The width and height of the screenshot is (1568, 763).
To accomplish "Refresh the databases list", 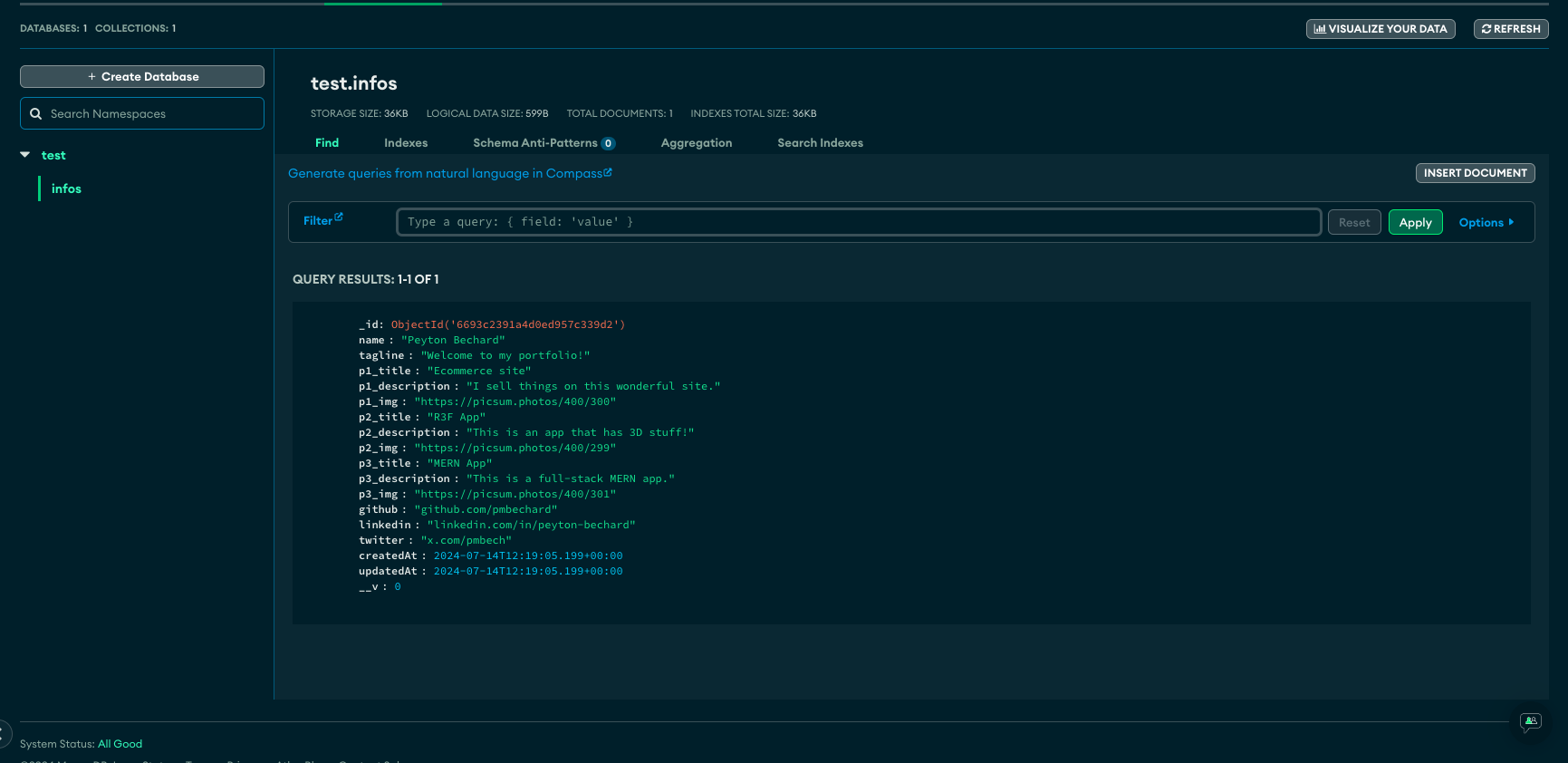I will pos(1511,29).
